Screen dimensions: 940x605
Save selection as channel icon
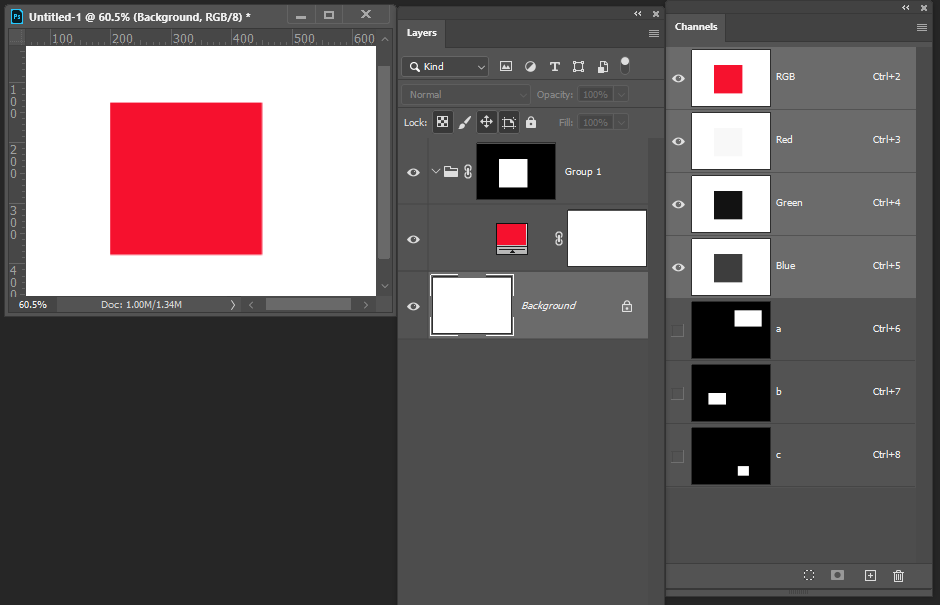click(x=837, y=575)
